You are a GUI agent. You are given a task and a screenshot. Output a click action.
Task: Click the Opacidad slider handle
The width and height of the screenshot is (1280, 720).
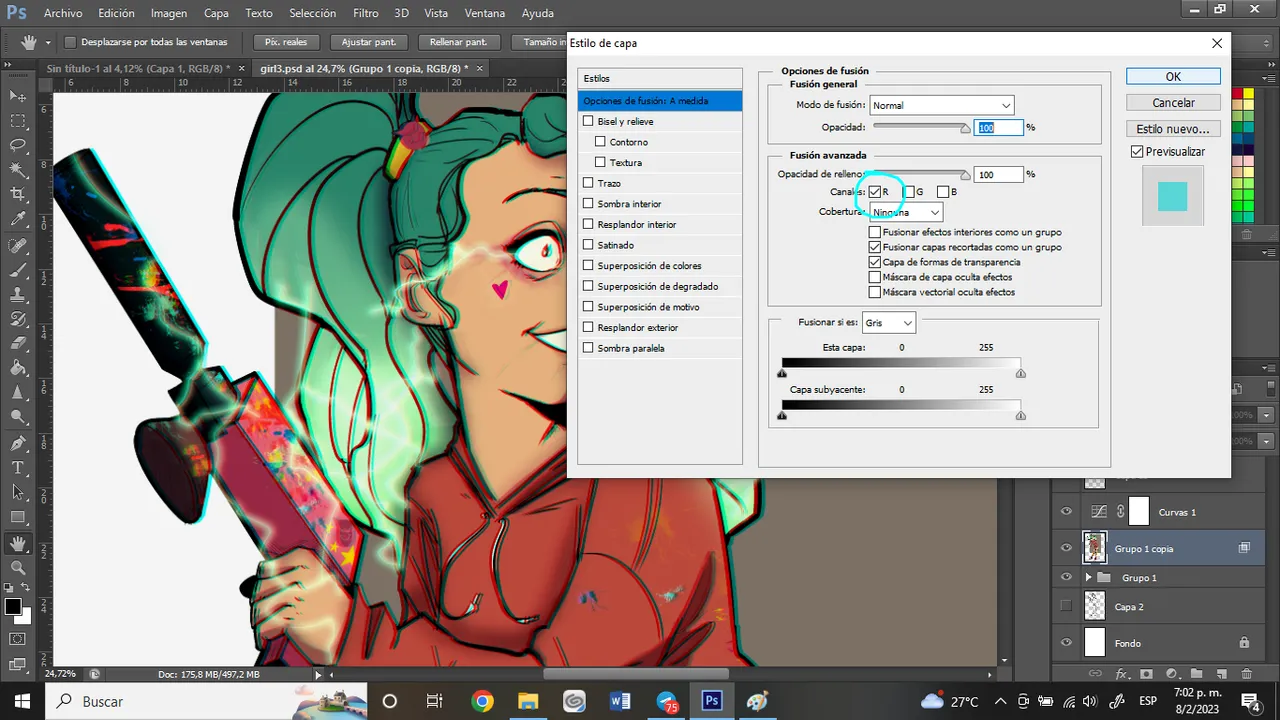coord(965,129)
